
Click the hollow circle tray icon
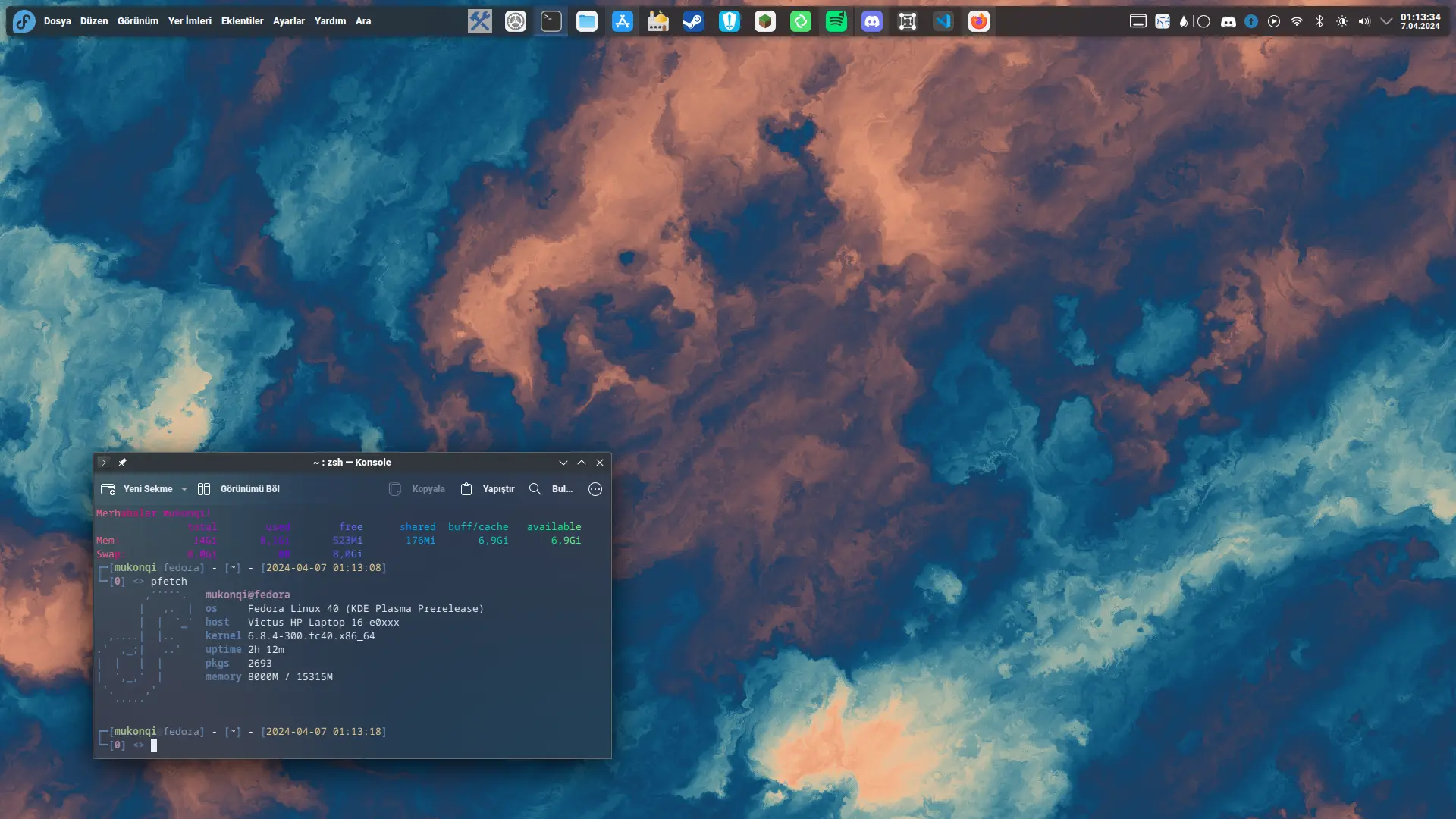[x=1203, y=21]
